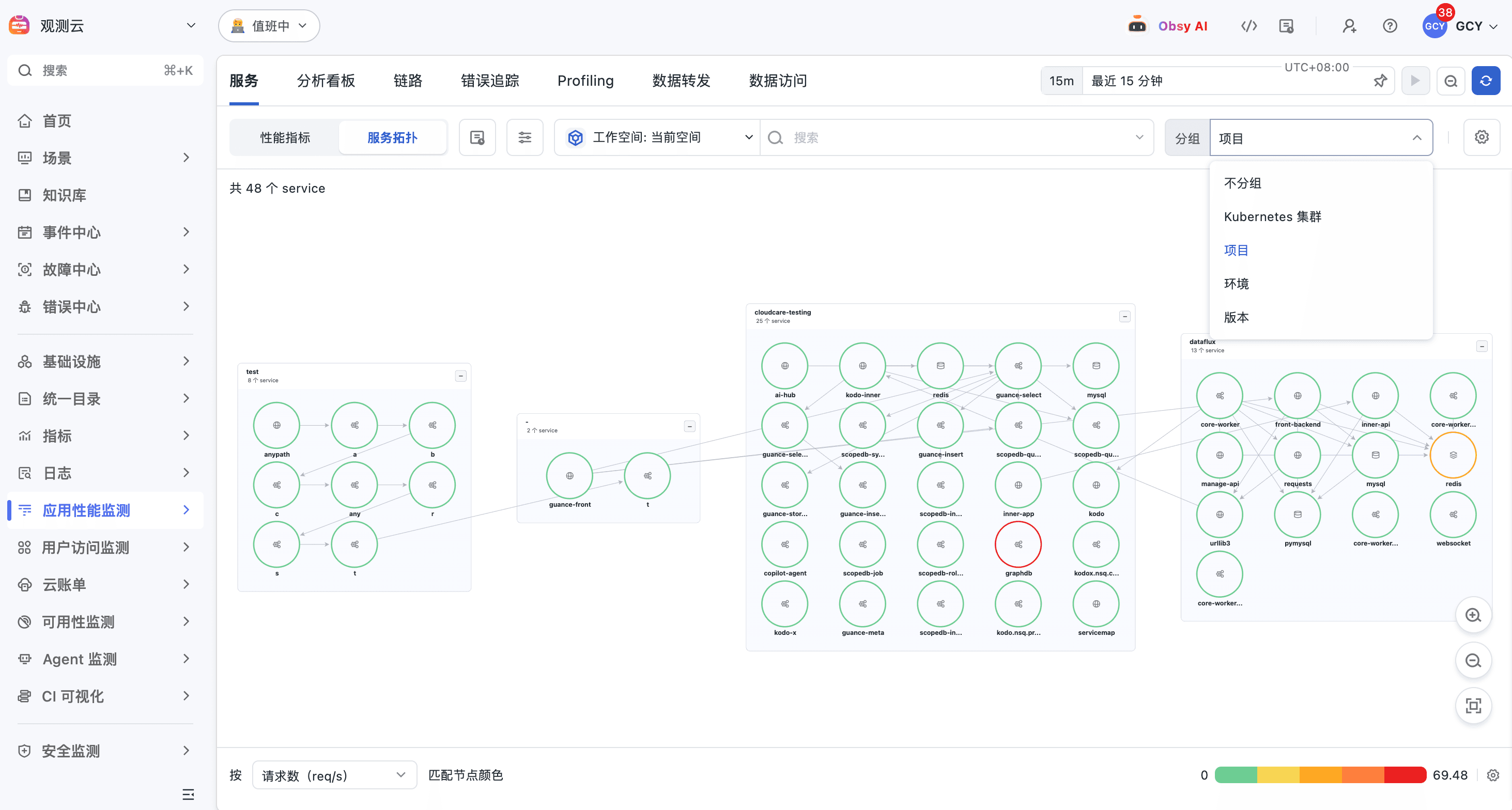Collapse the cloudcare-testing group box
Viewport: 1512px width, 810px height.
click(1124, 316)
